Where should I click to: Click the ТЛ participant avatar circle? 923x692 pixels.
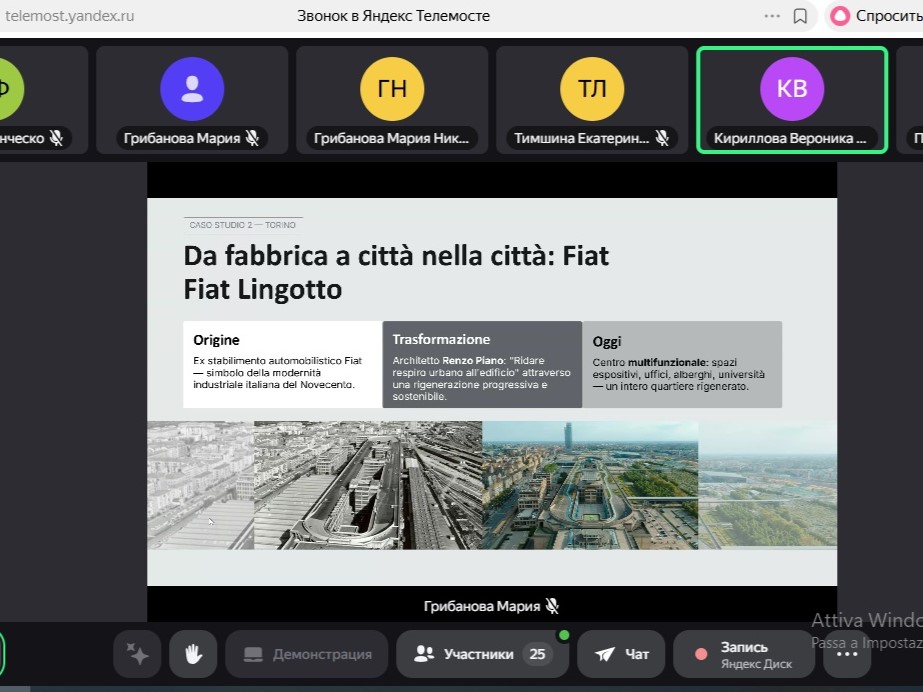point(592,89)
